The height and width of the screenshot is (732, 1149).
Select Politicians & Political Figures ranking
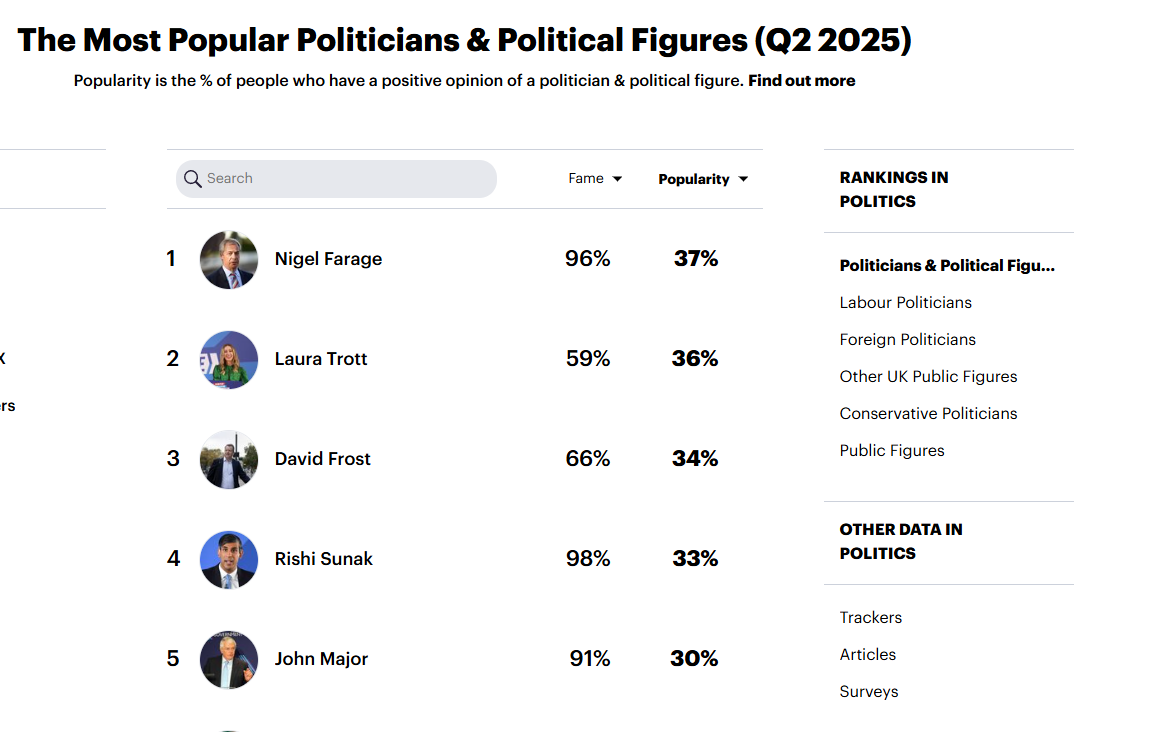tap(947, 265)
